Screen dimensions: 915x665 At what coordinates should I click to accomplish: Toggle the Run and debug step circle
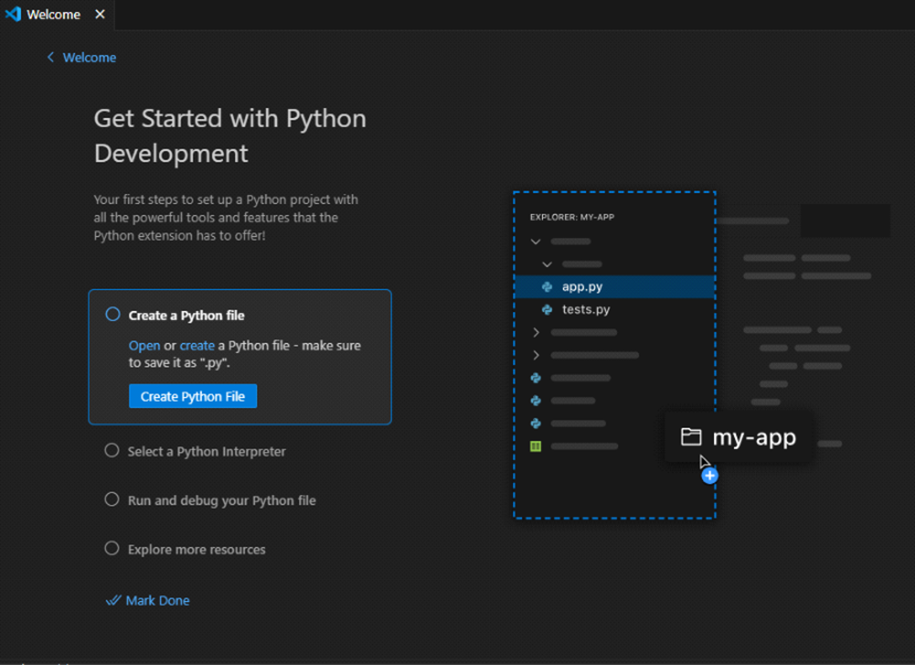click(x=112, y=500)
